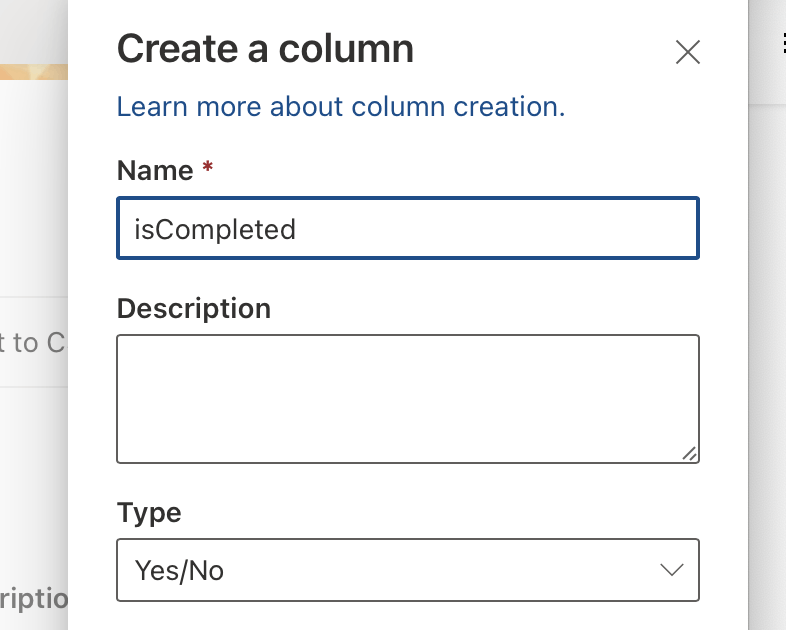Click the Type field label
Screen dimensions: 786x630
point(149,513)
